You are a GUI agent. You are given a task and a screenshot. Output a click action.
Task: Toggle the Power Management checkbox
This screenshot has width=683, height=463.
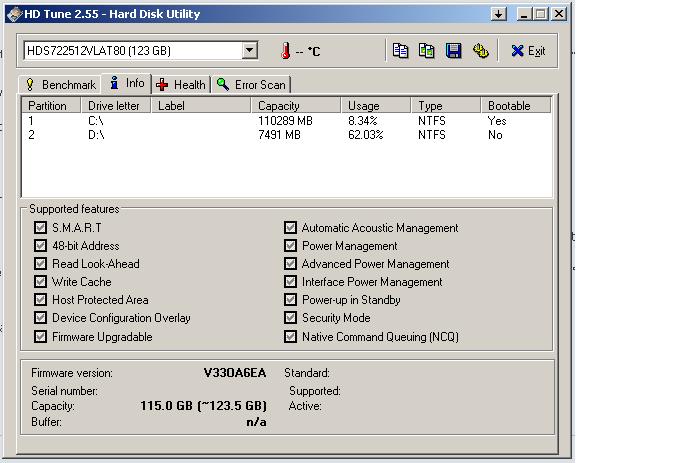[291, 246]
